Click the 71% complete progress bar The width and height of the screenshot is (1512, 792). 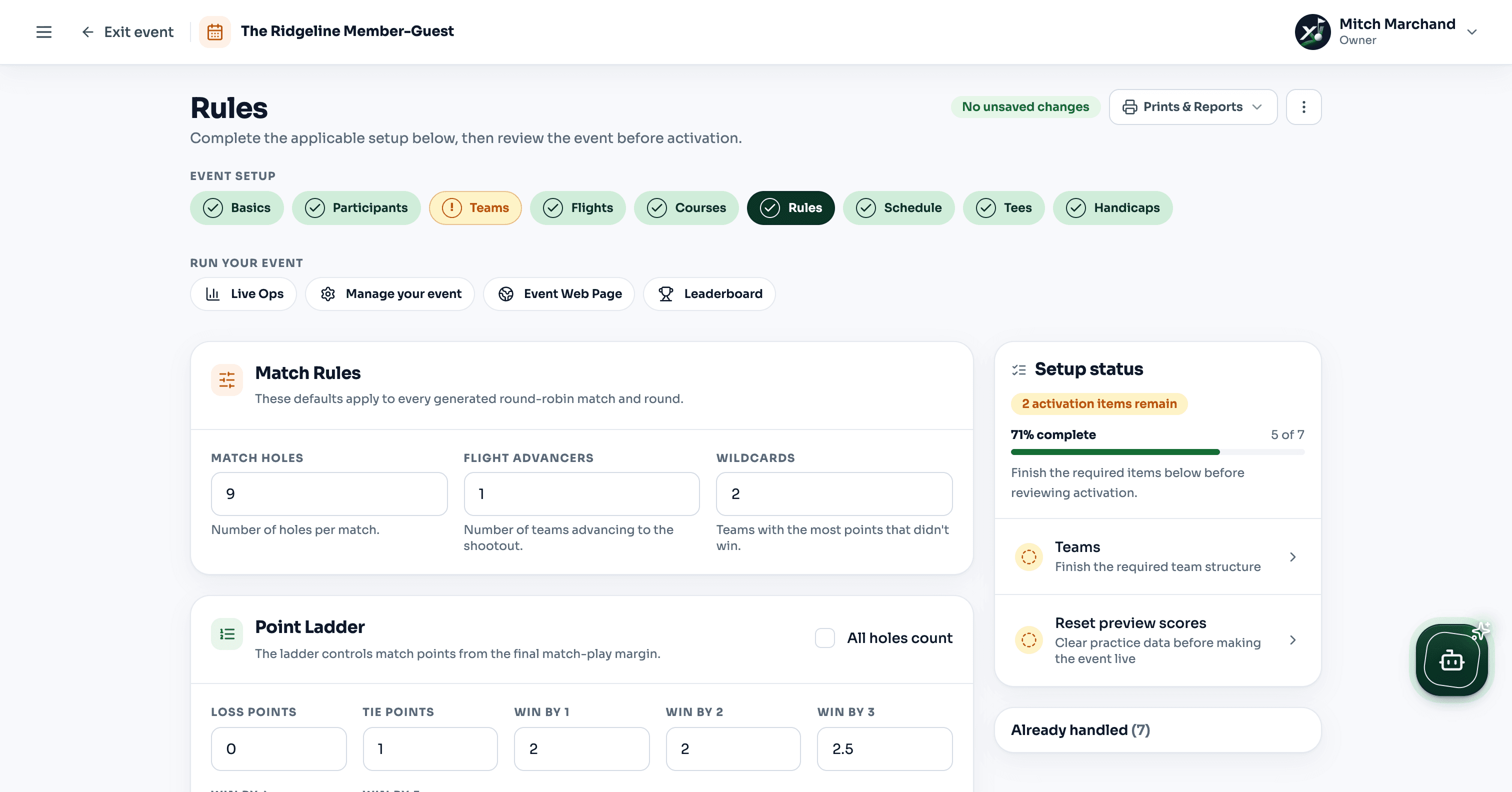coord(1157,452)
